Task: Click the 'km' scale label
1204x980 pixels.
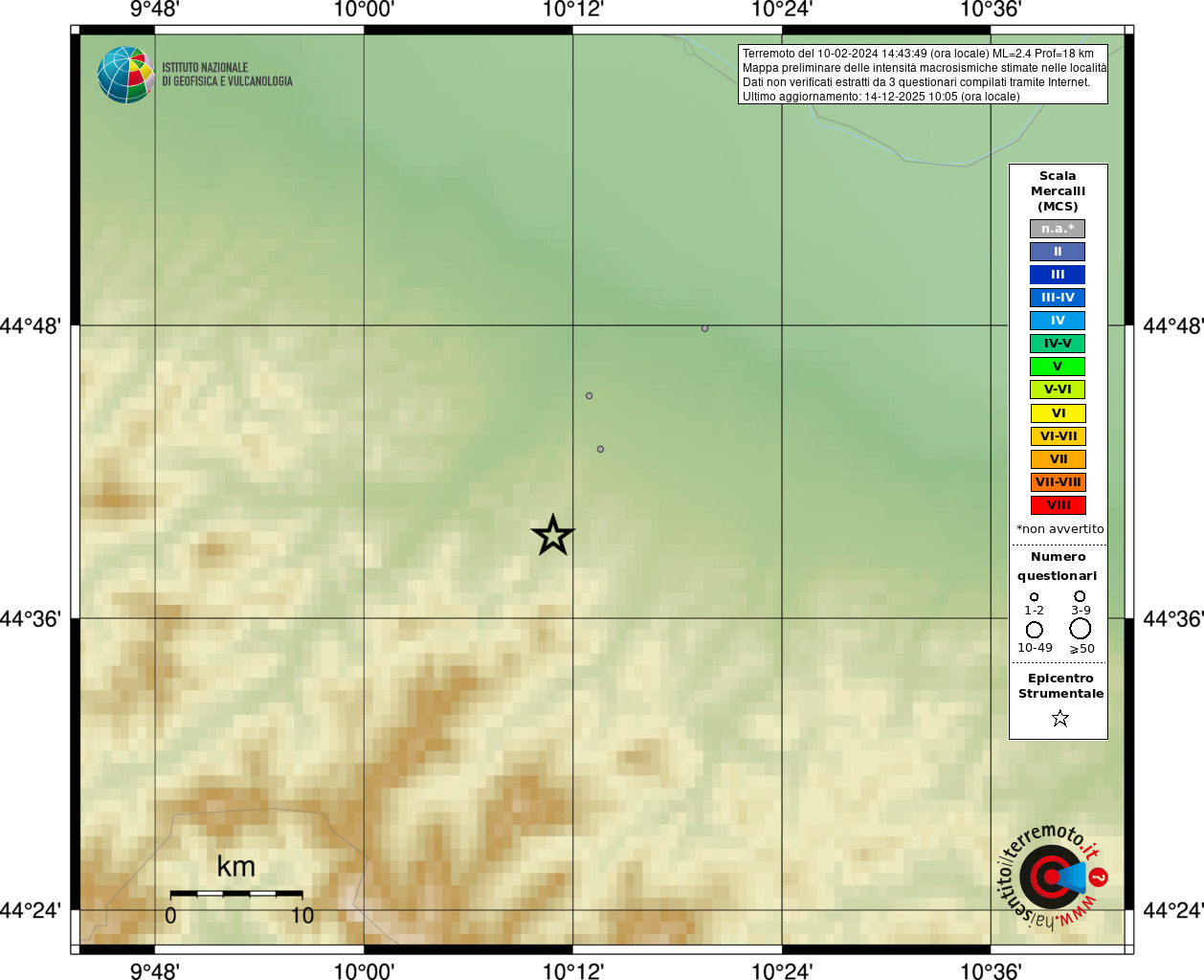Action: (235, 866)
